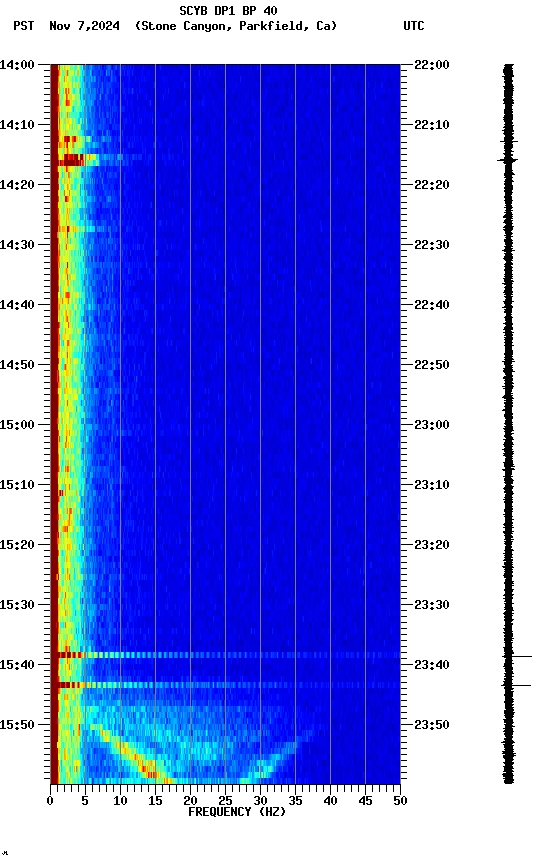Click the '14:00' PST time label
The height and width of the screenshot is (864, 552).
[x=17, y=65]
